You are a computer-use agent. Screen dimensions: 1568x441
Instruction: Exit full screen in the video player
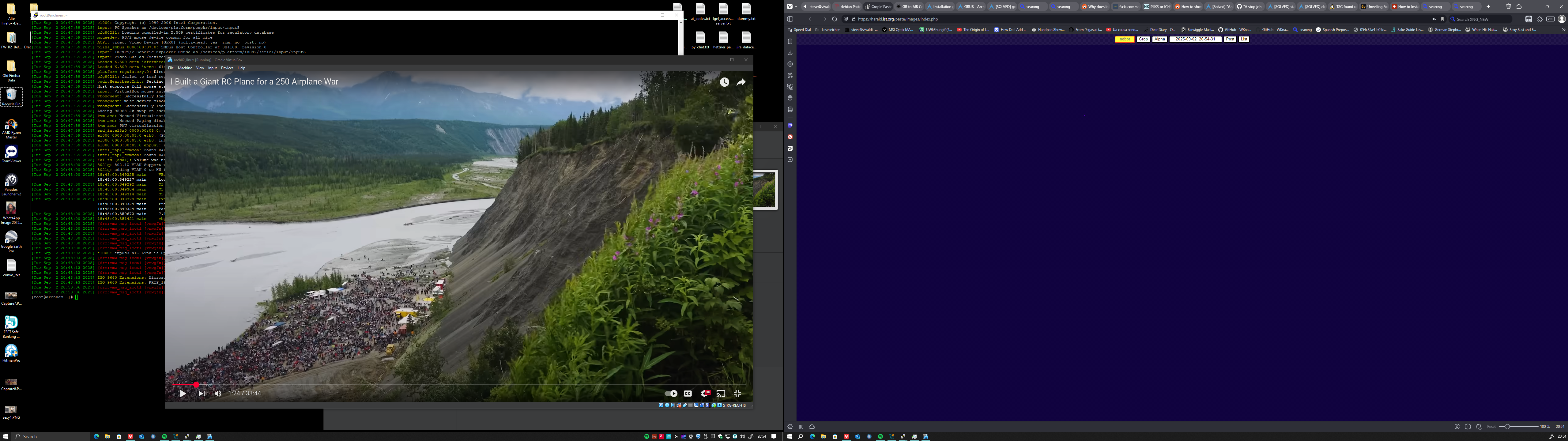[x=738, y=394]
